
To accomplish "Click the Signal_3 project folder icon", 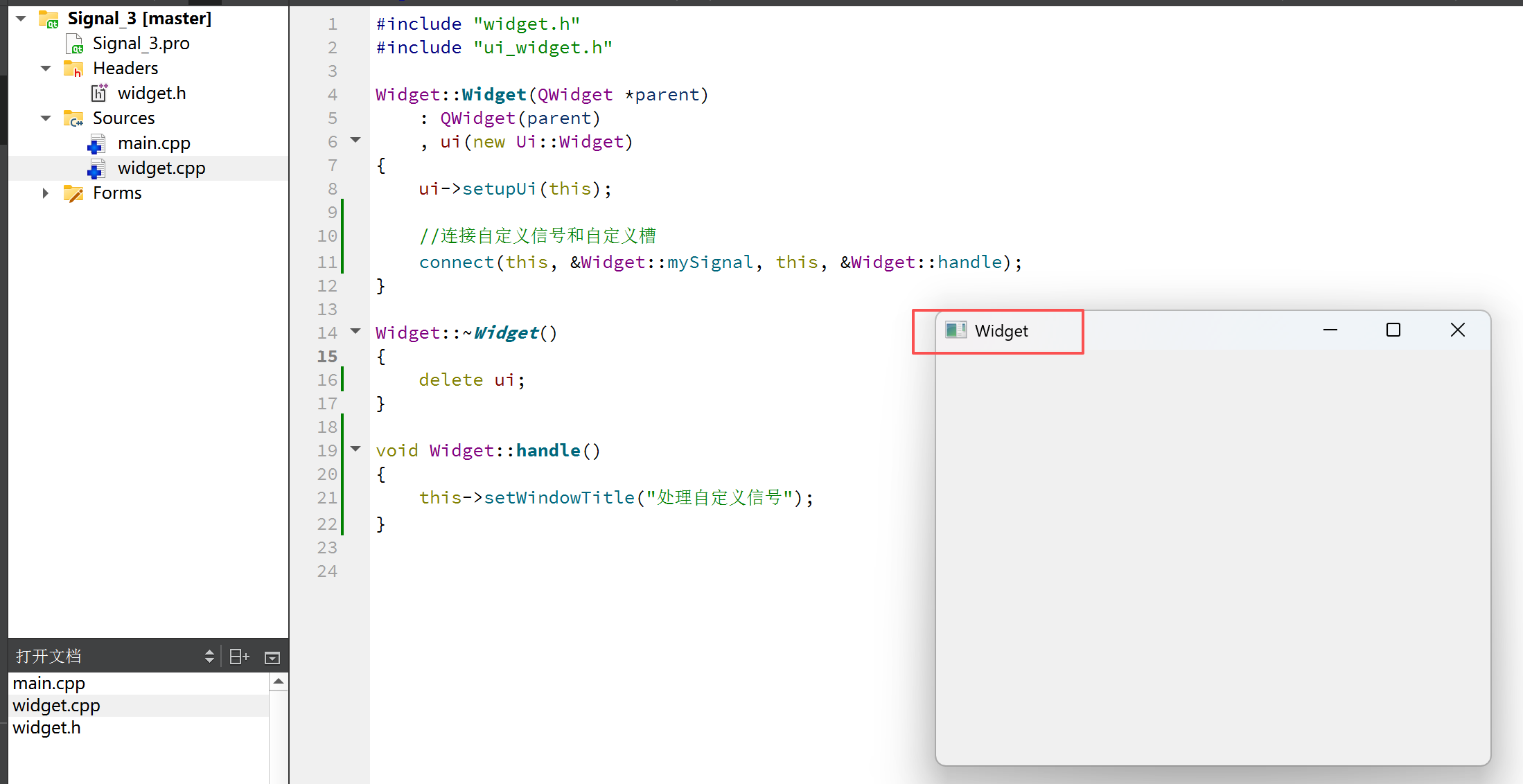I will (49, 19).
